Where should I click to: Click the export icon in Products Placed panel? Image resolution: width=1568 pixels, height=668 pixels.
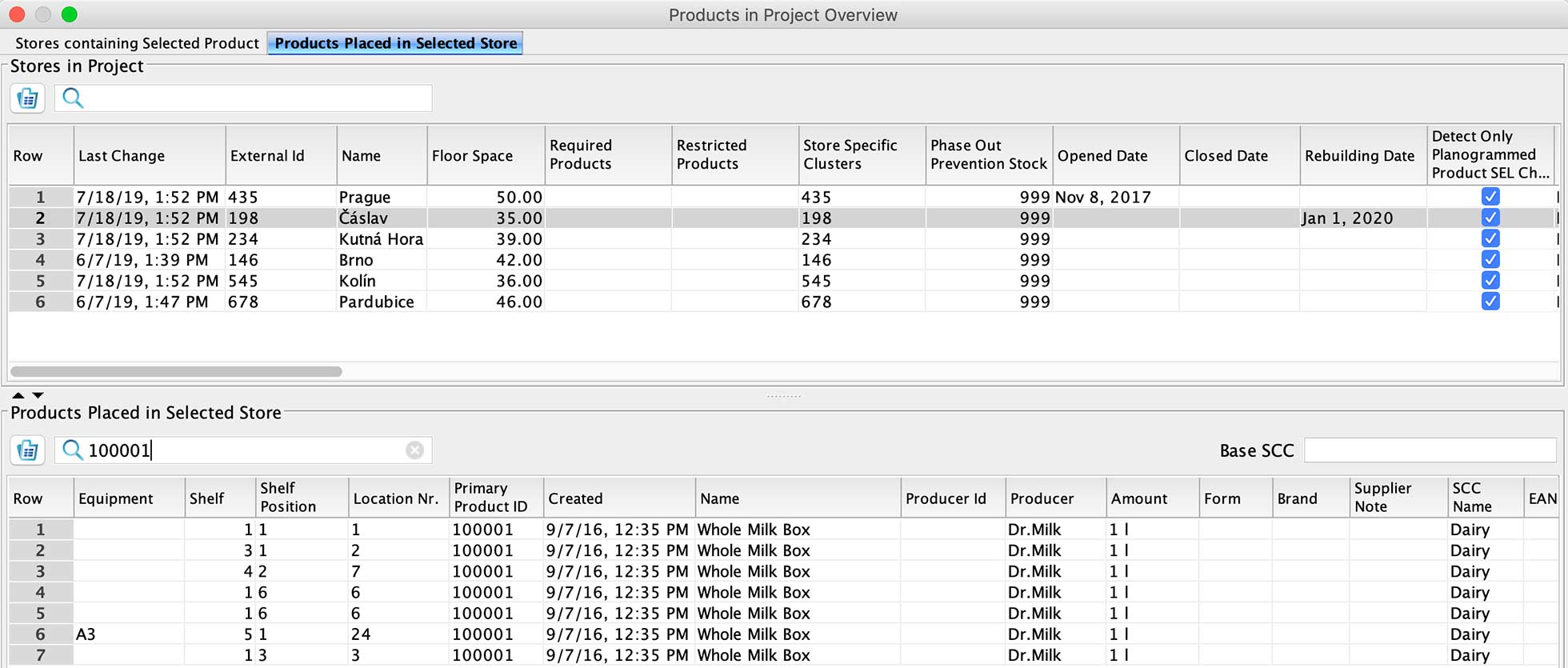tap(27, 450)
